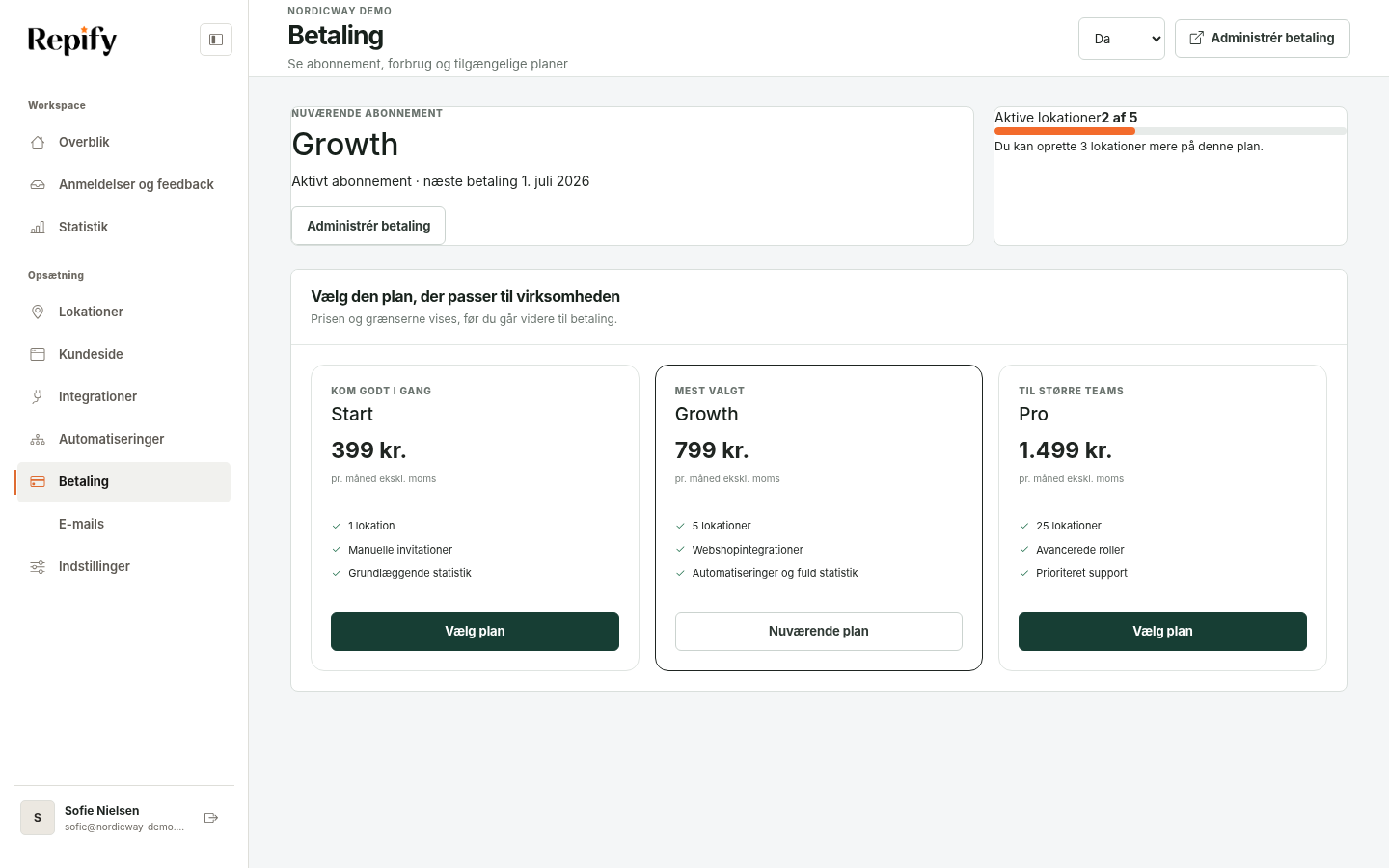
Task: Go to Indstillinger
Action: click(123, 566)
